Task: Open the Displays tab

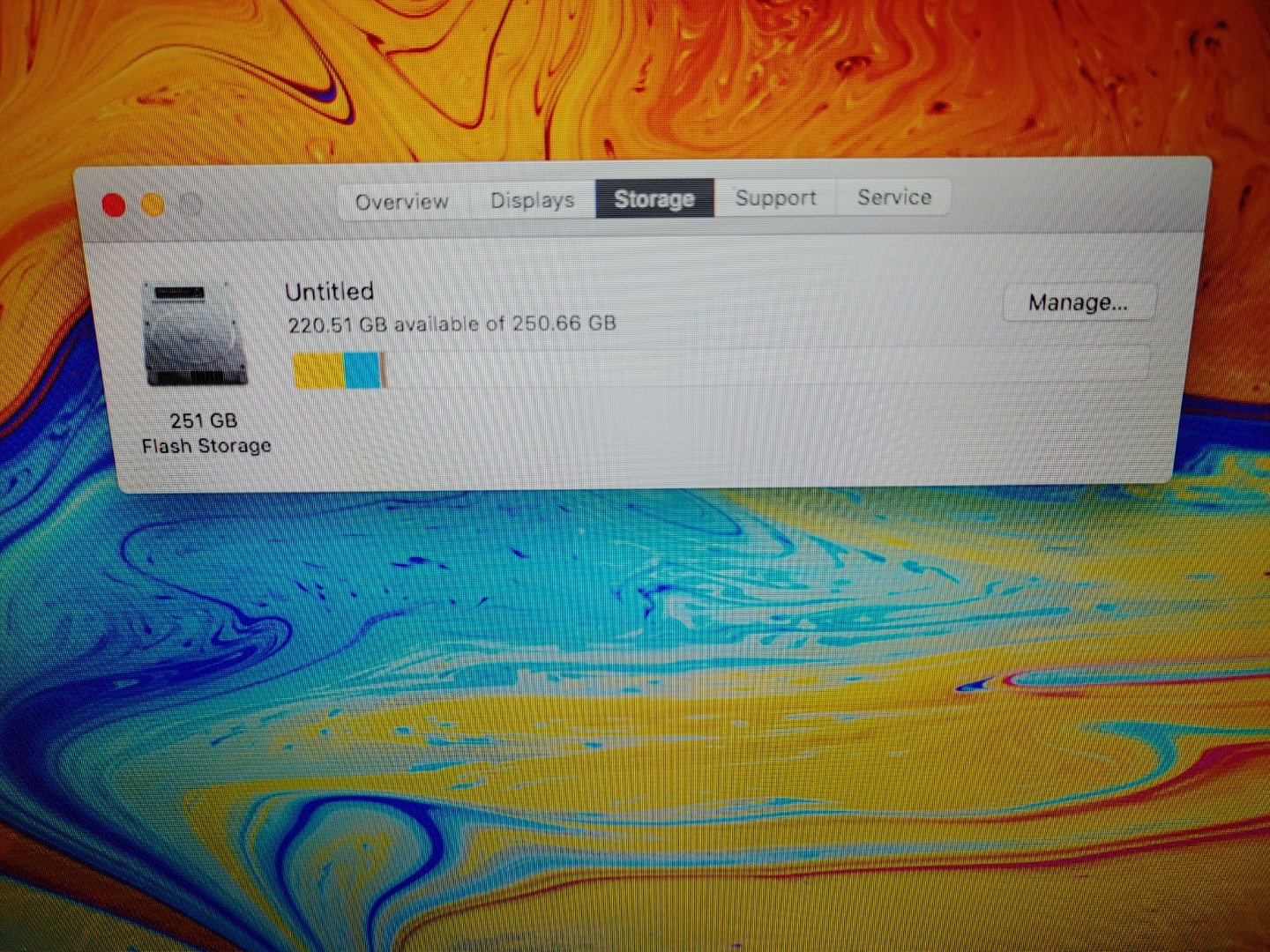Action: (x=532, y=200)
